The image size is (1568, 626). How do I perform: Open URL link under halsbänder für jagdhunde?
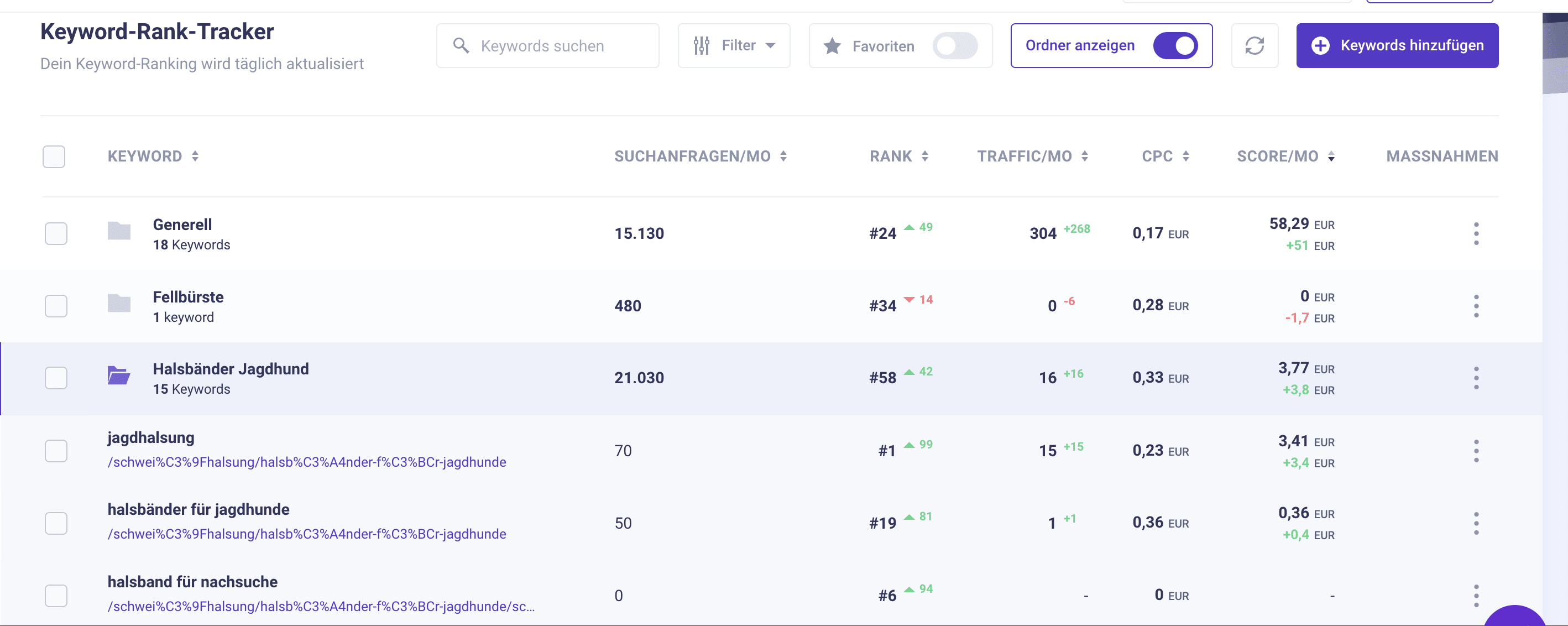click(x=307, y=534)
